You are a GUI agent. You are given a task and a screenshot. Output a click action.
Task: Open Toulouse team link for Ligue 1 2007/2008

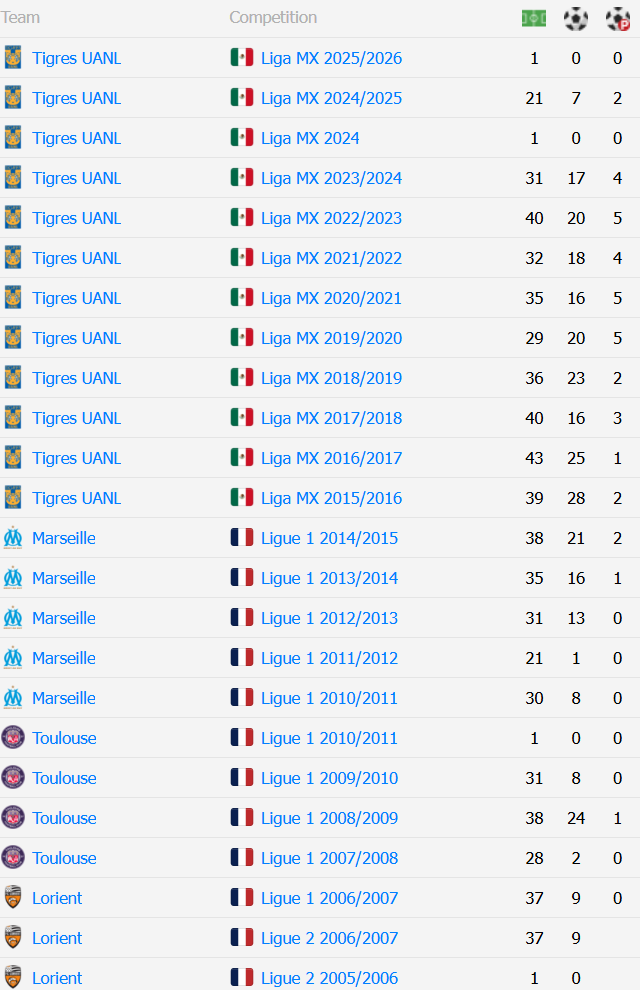[x=64, y=858]
